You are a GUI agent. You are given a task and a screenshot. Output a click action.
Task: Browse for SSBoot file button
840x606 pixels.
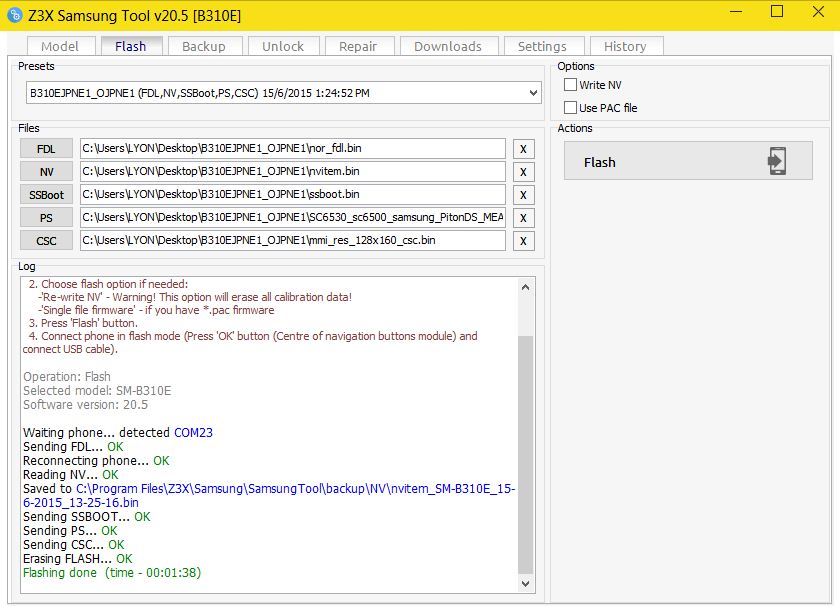[x=46, y=195]
